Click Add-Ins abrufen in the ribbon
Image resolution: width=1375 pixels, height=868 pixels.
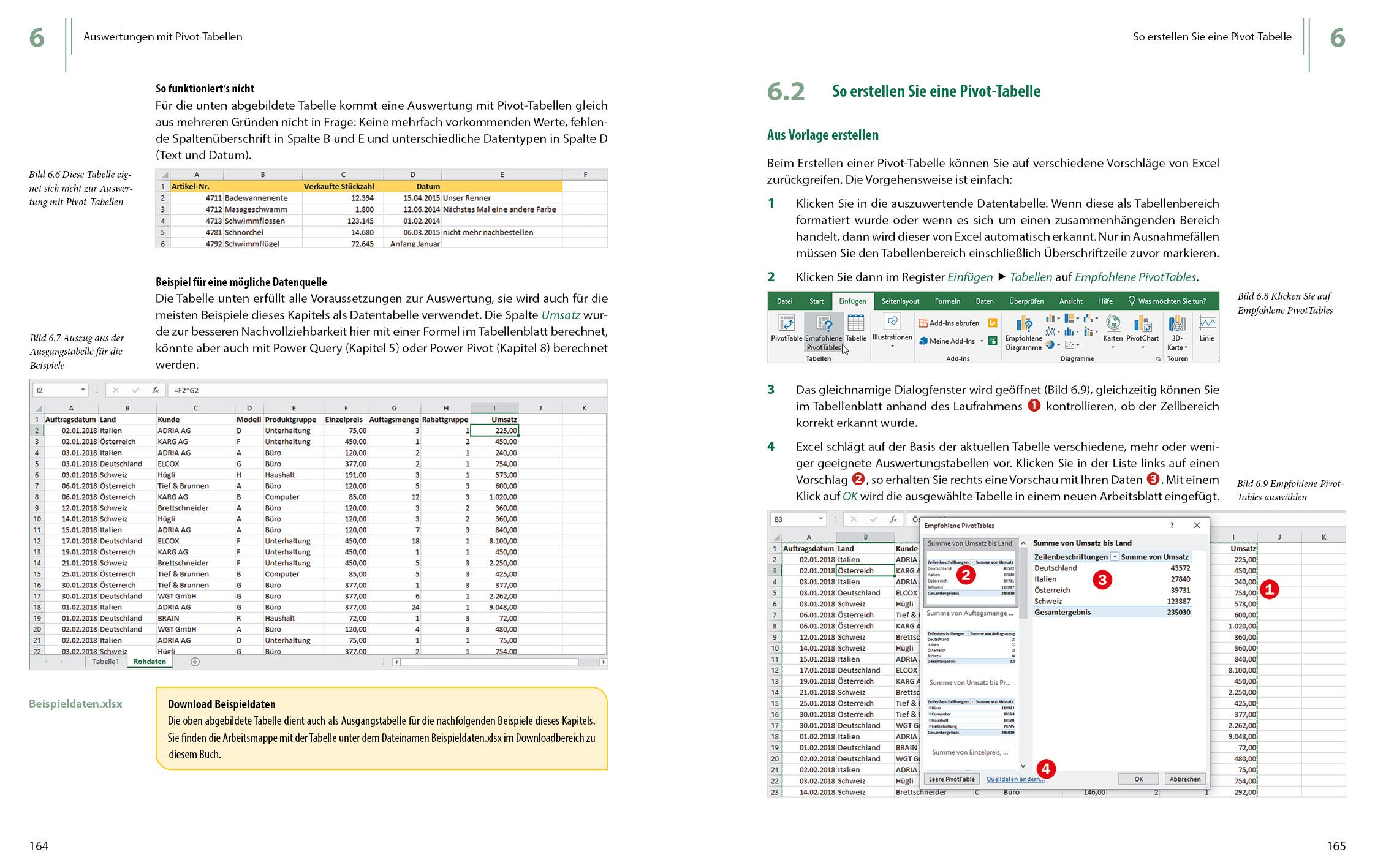(x=949, y=323)
